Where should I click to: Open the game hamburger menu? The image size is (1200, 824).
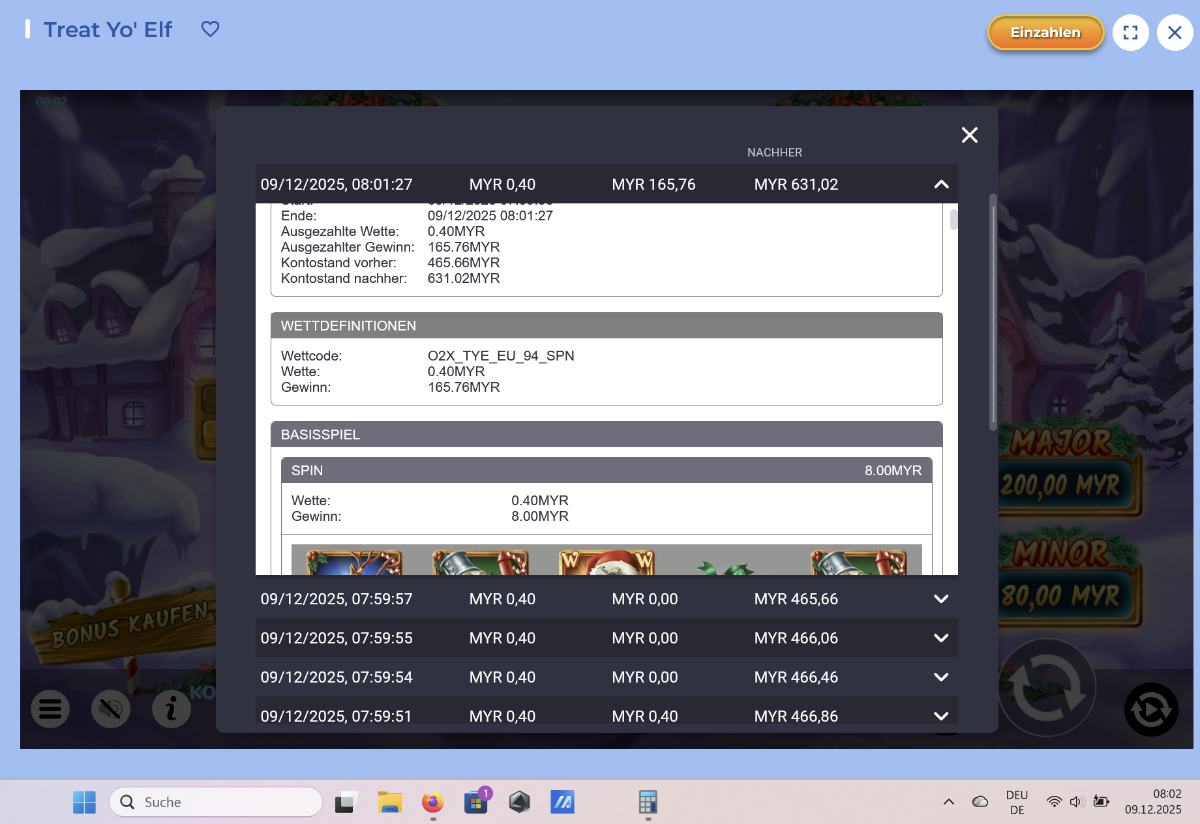(51, 709)
